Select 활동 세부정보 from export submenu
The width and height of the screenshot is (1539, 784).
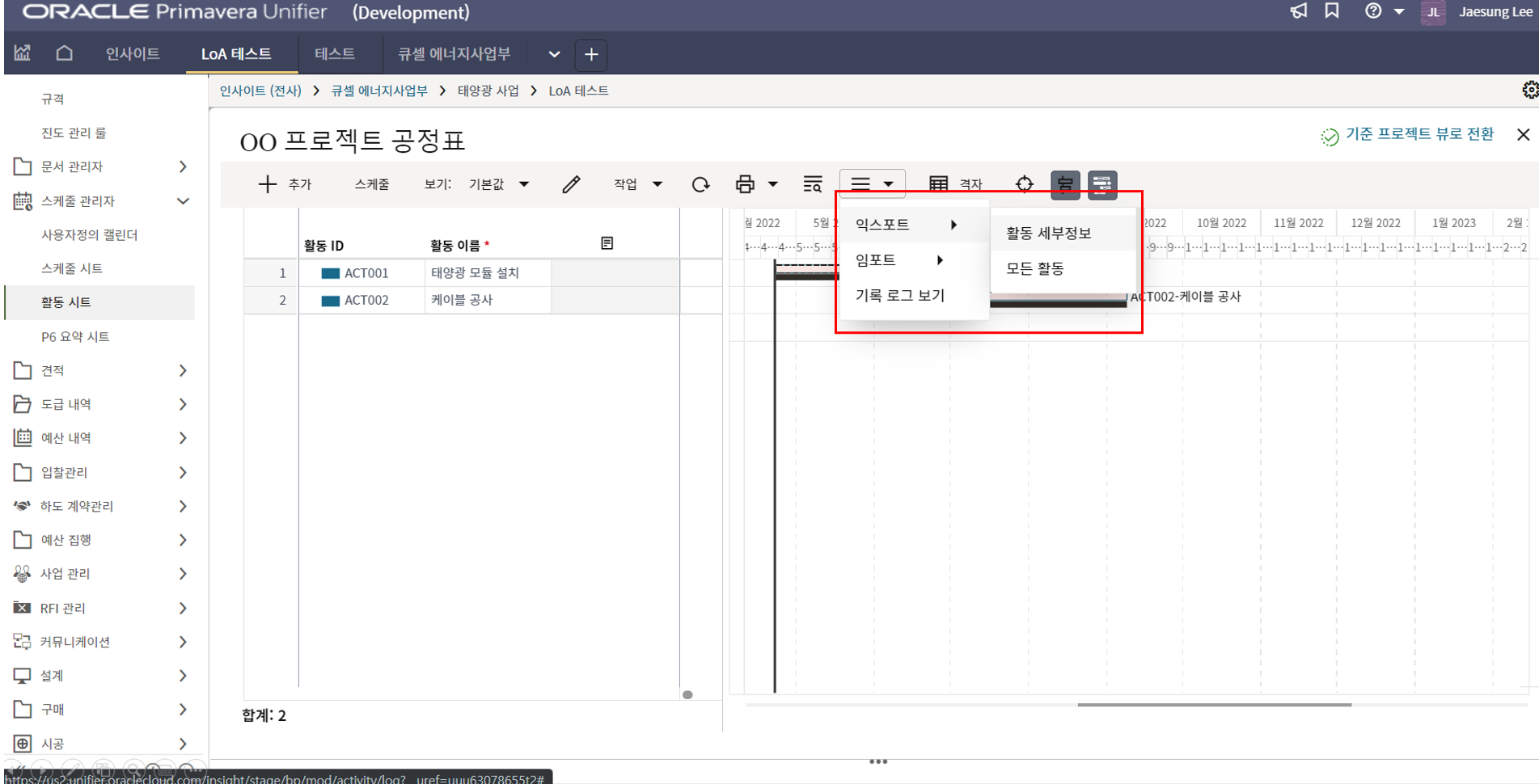coord(1048,233)
